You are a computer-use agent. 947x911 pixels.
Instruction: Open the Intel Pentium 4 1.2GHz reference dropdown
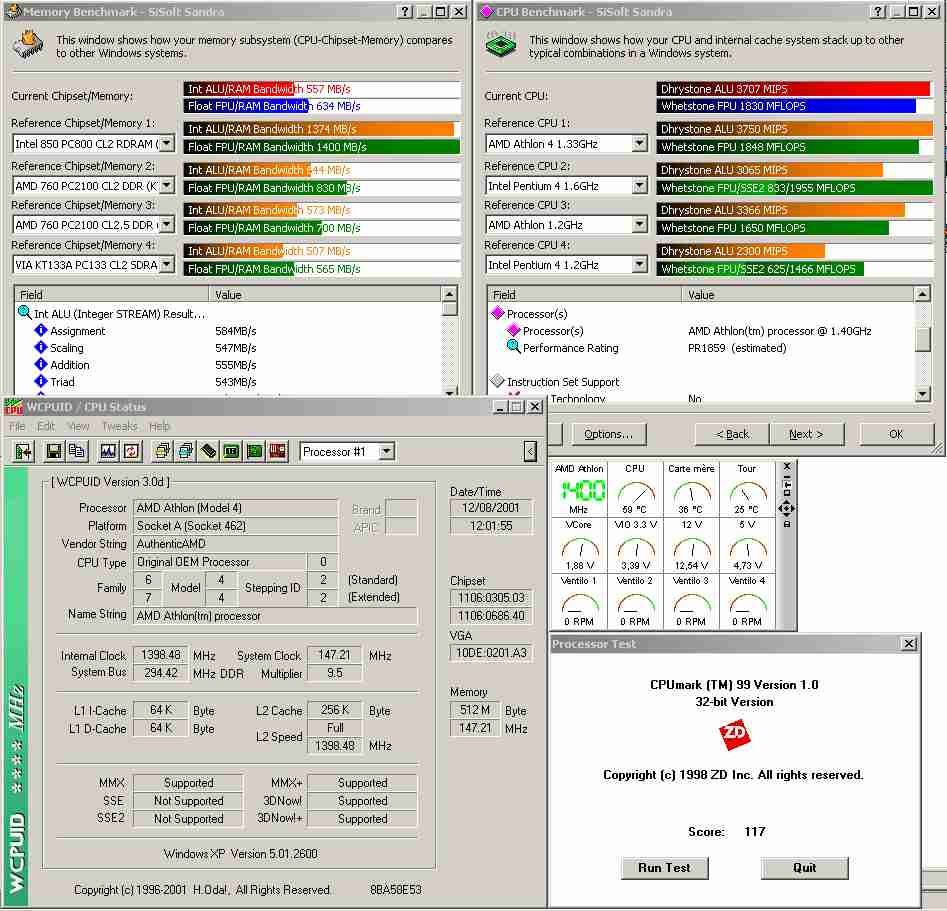pyautogui.click(x=640, y=264)
